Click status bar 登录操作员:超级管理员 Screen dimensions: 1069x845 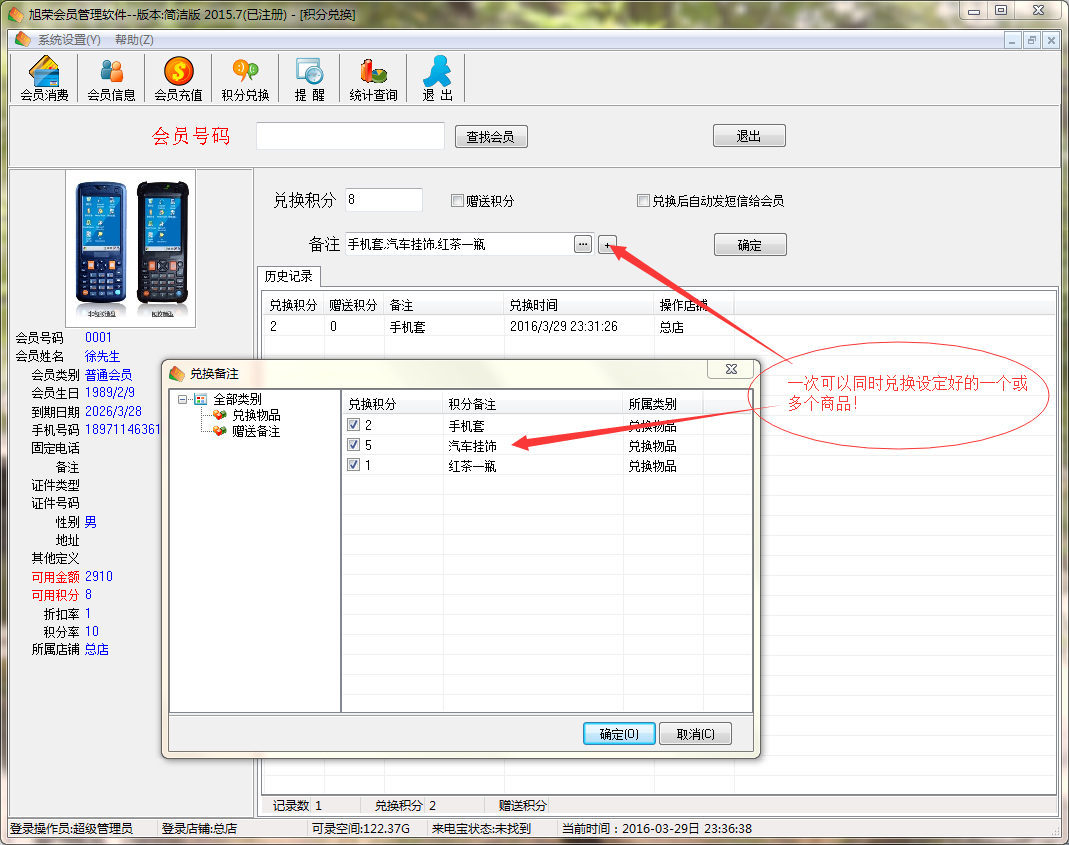(x=72, y=828)
